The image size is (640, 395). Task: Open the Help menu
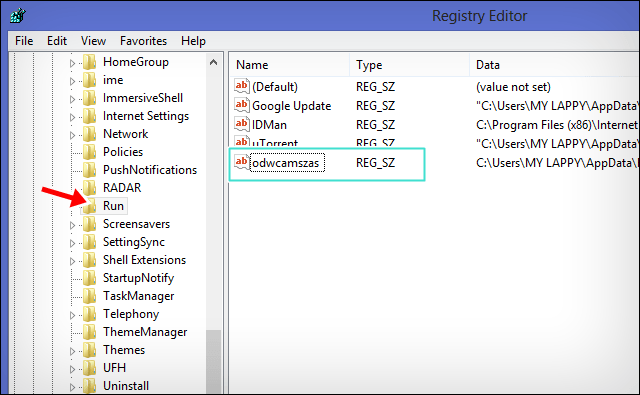(x=193, y=41)
